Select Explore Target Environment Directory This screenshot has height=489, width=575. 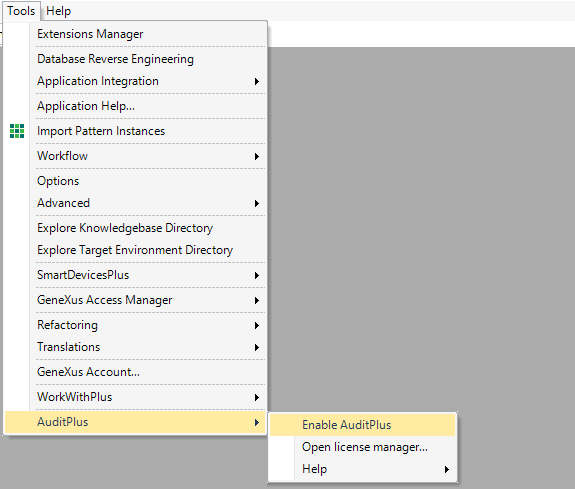click(135, 250)
